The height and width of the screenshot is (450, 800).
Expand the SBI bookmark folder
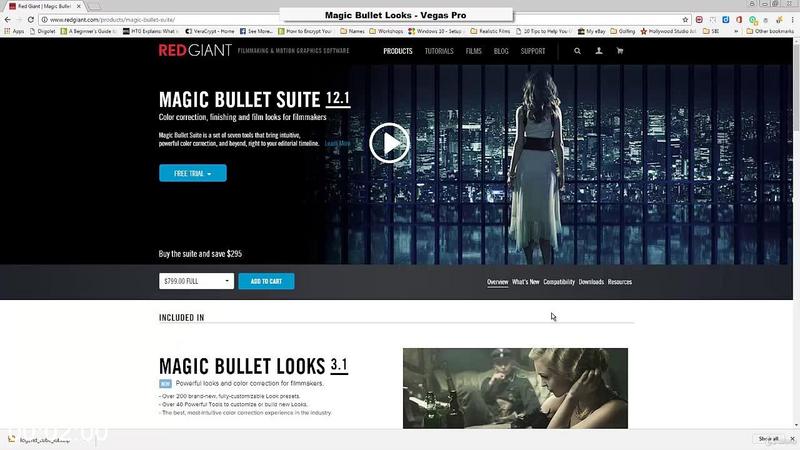[x=711, y=31]
